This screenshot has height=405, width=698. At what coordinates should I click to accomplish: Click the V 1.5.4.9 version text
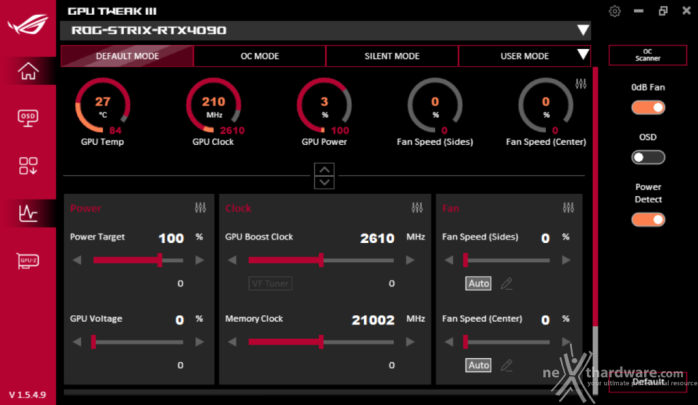[28, 395]
